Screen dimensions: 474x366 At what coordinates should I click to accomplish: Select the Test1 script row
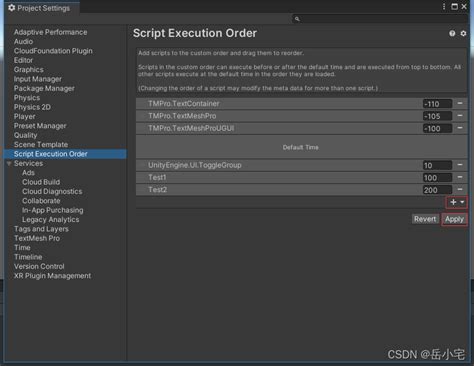click(x=302, y=177)
